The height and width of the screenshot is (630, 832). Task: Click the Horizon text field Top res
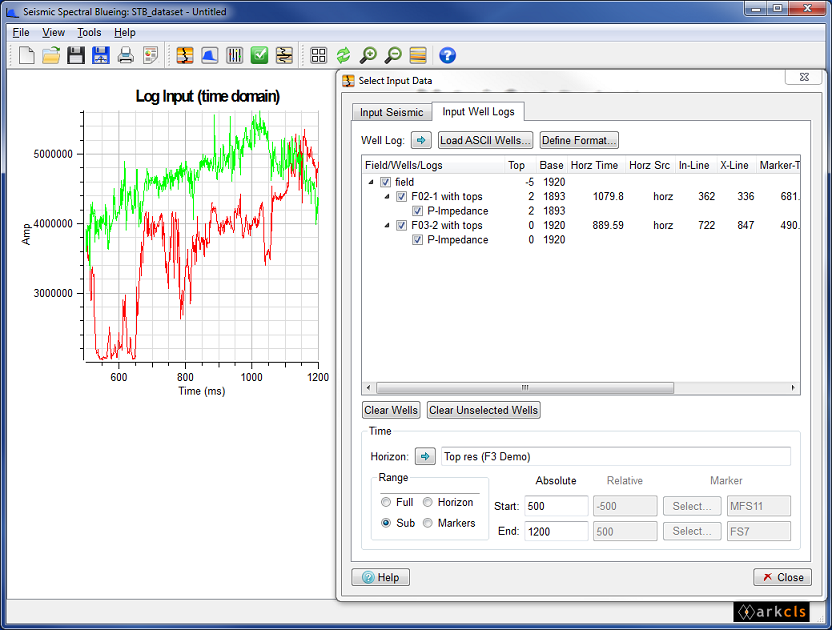coord(616,456)
